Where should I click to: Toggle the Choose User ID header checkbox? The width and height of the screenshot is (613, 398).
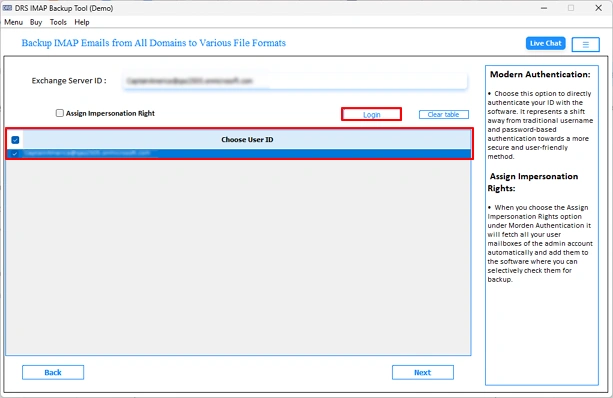15,140
